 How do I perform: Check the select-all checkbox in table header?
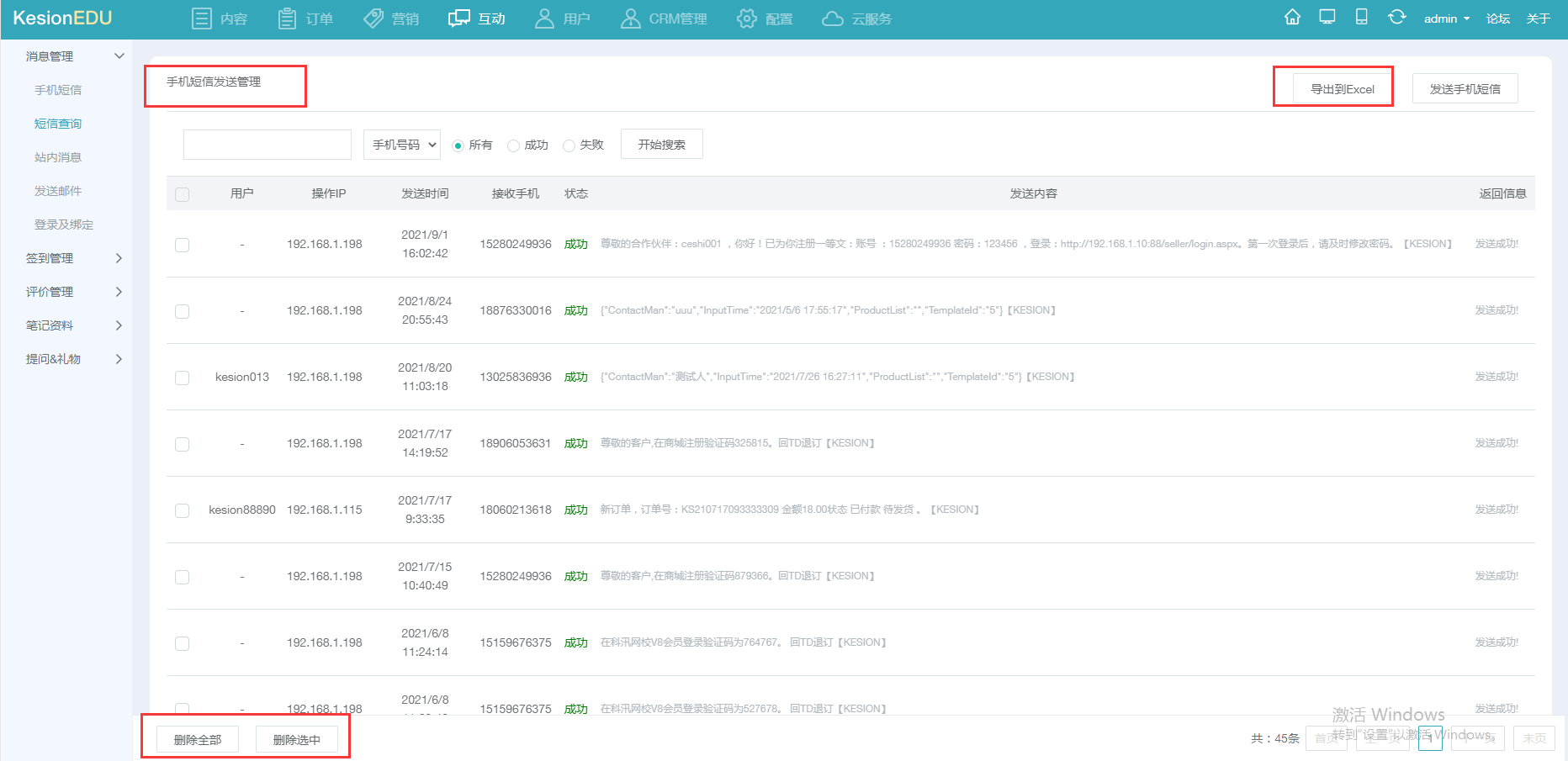click(182, 194)
